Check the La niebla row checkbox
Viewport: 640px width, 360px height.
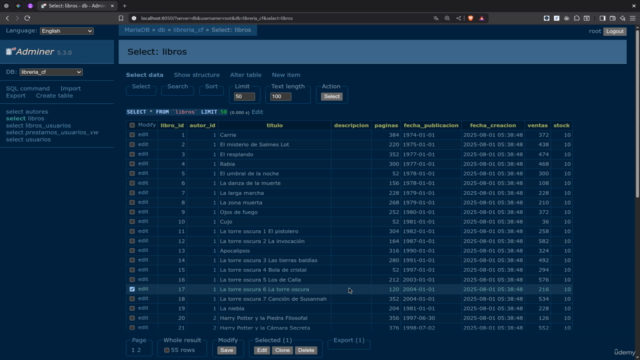(x=132, y=308)
